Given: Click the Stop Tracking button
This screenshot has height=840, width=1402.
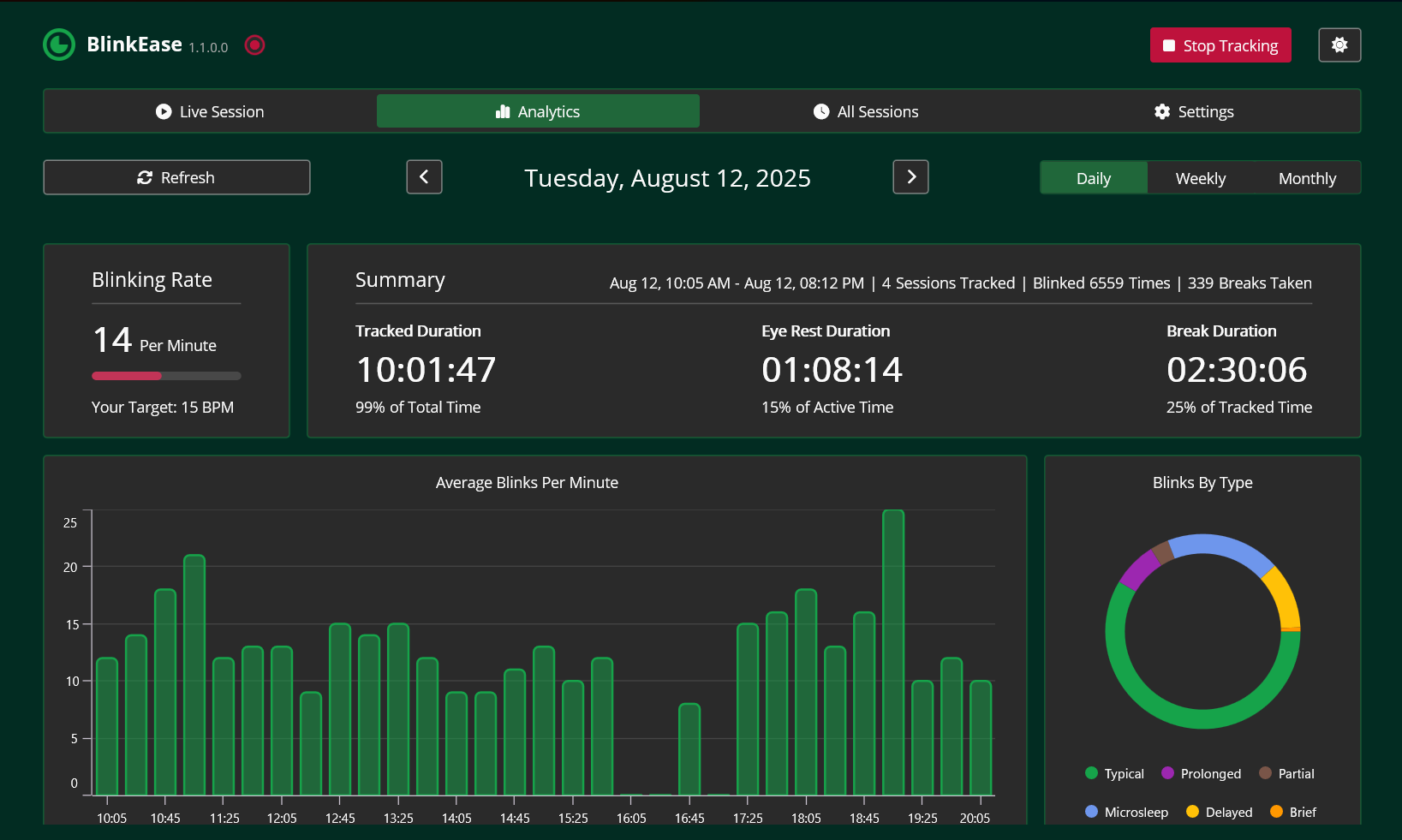Looking at the screenshot, I should (1220, 45).
